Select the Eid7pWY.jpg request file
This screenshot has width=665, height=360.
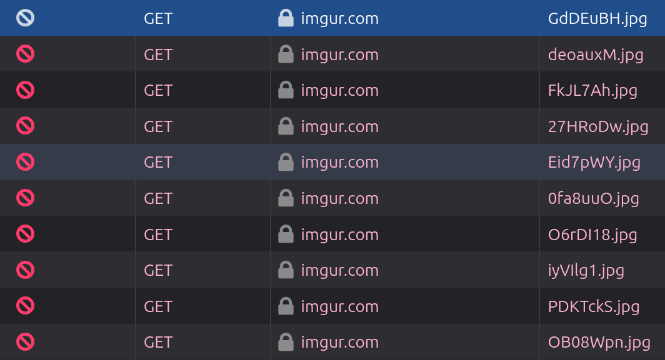594,163
